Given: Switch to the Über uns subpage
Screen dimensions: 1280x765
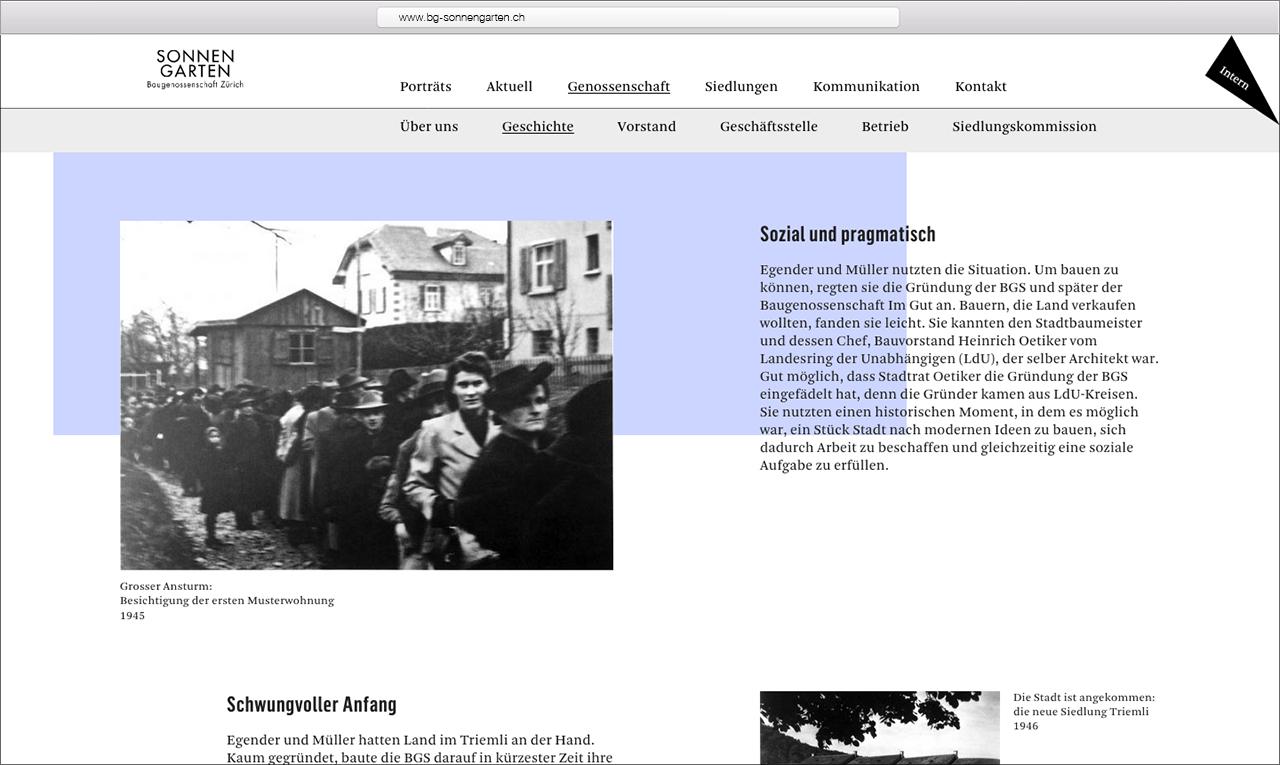Looking at the screenshot, I should (x=428, y=127).
